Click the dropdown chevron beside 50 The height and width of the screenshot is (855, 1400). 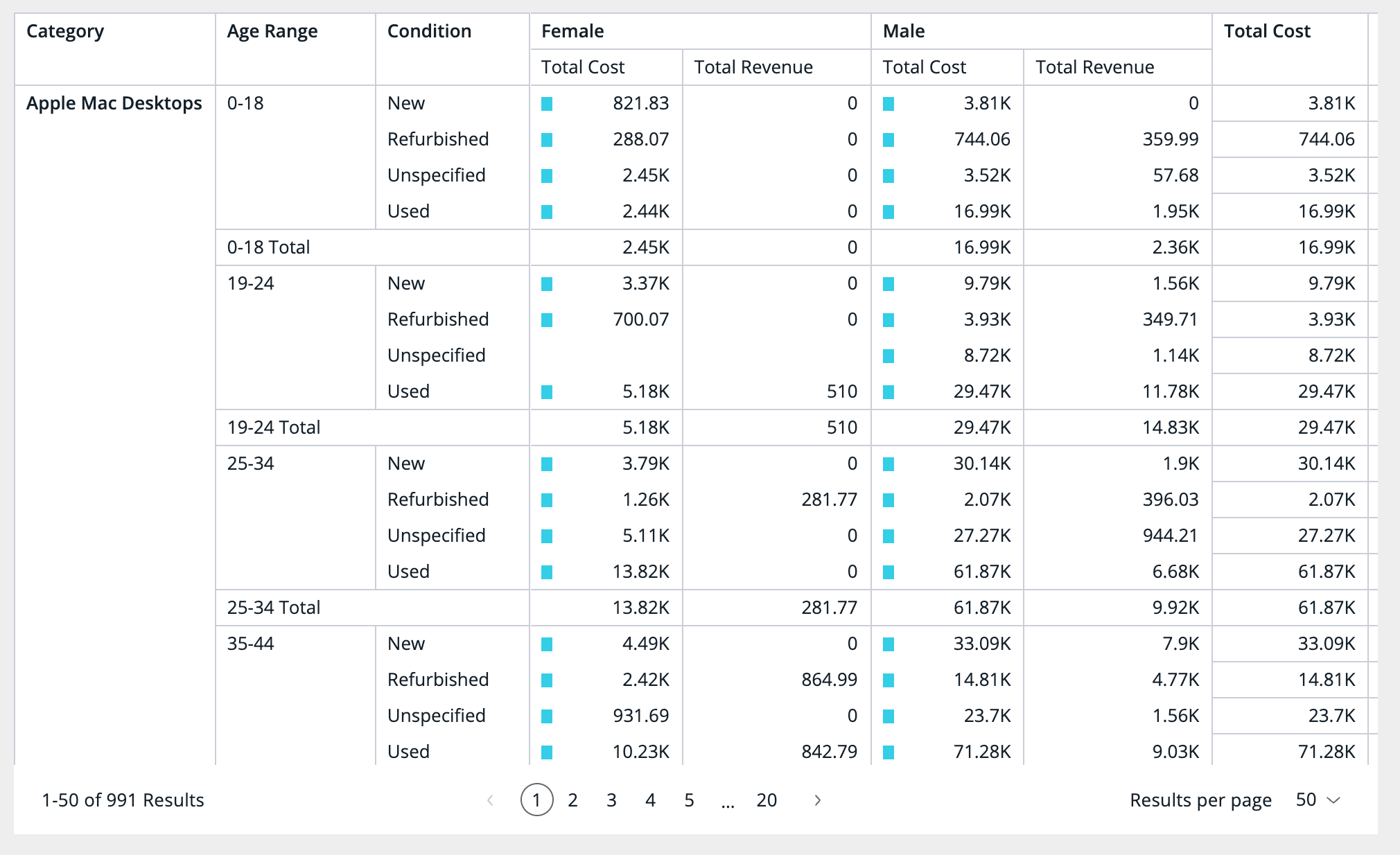point(1333,800)
